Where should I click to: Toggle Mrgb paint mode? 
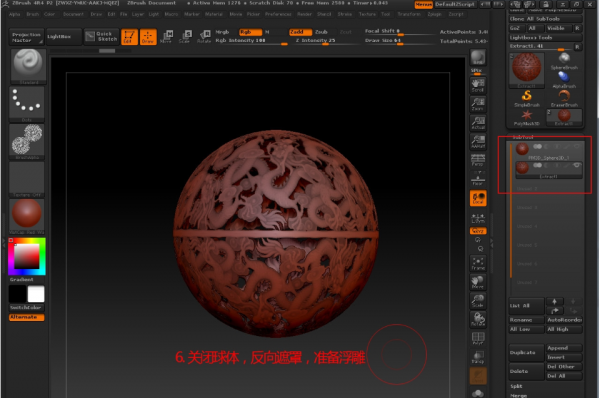222,32
